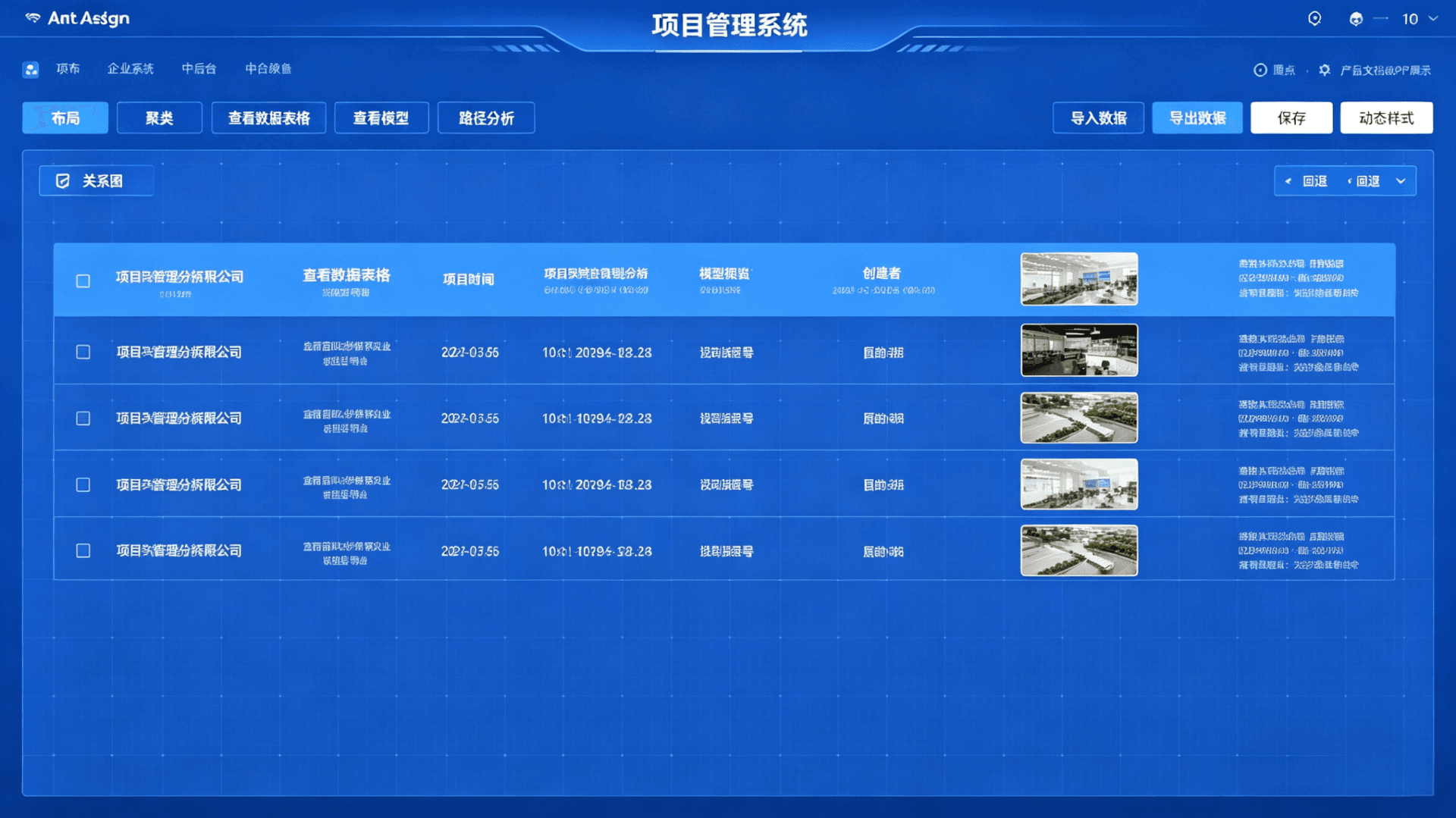Viewport: 1456px width, 818px height.
Task: Click the 地点 target icon on the right
Action: click(1260, 70)
